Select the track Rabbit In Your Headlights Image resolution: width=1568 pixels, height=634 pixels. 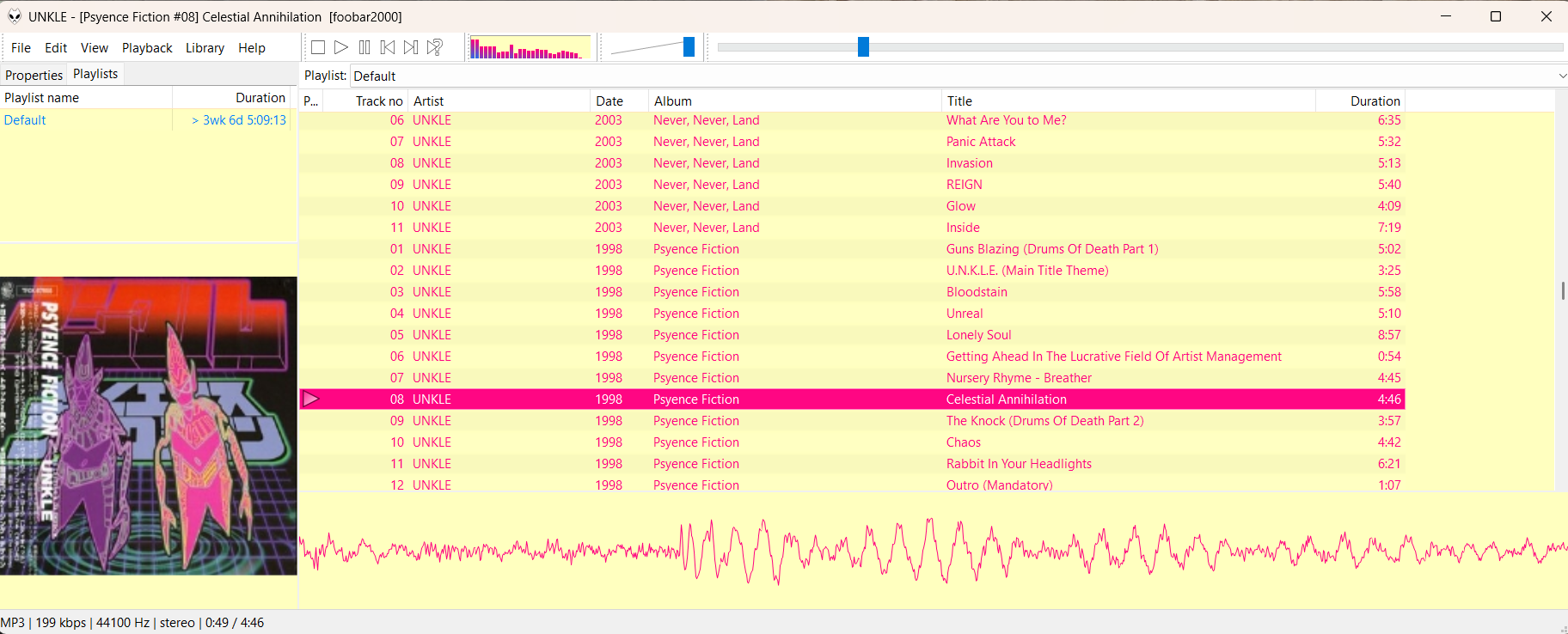coord(1019,464)
